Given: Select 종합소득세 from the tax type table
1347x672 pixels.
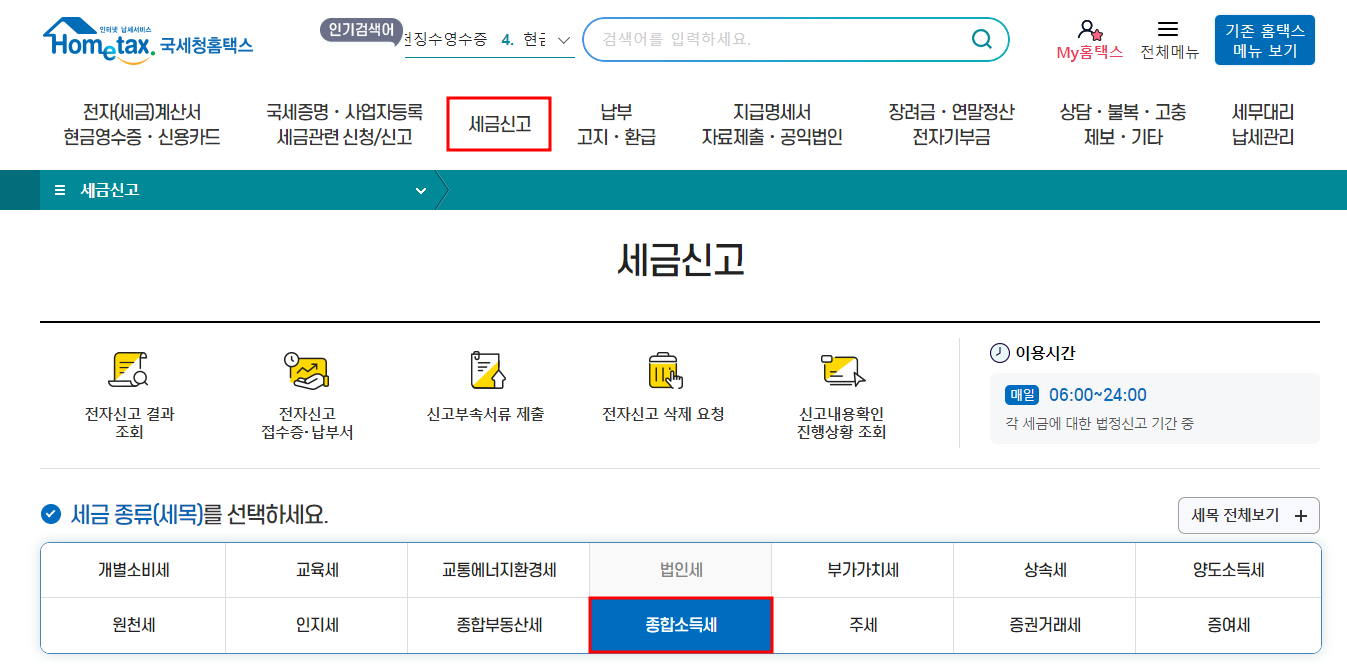Looking at the screenshot, I should pyautogui.click(x=680, y=624).
